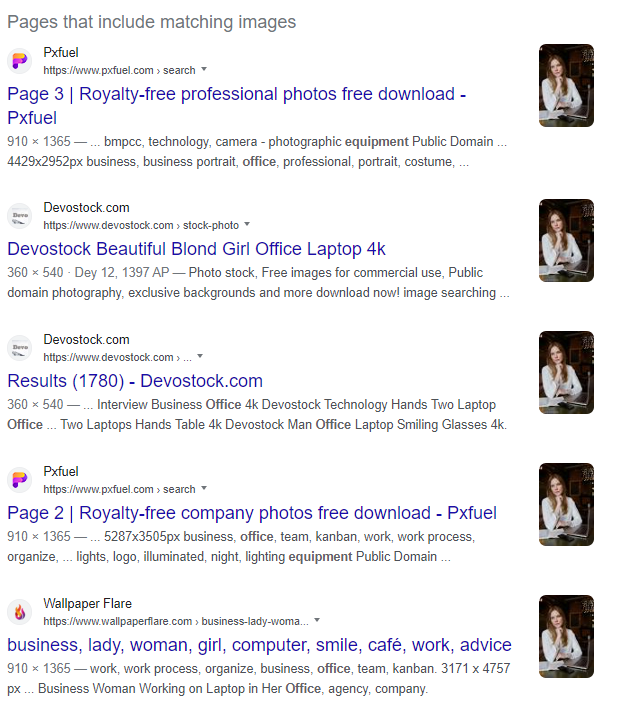
Task: Click the Wallpaper Flare flame favicon
Action: click(x=19, y=612)
